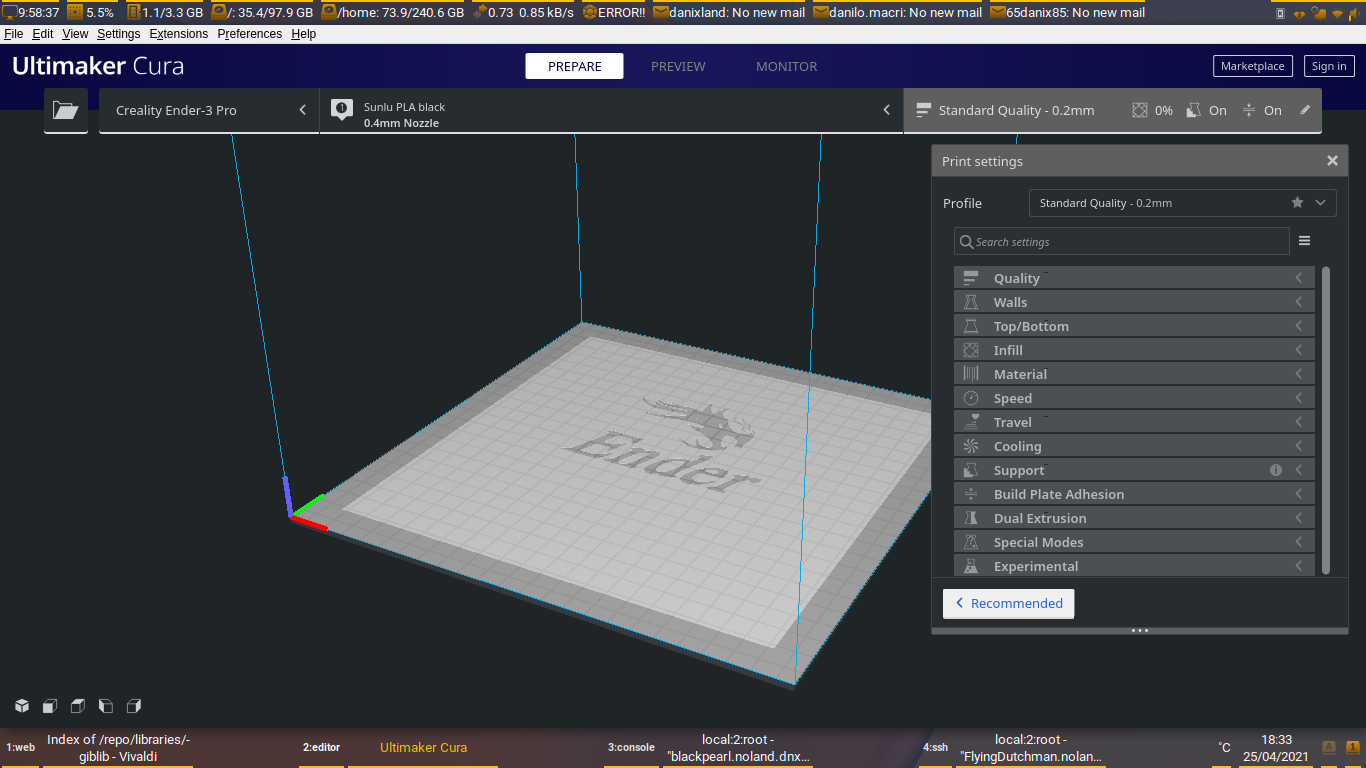The width and height of the screenshot is (1366, 768).
Task: Edit print settings via the pencil icon
Action: point(1305,110)
